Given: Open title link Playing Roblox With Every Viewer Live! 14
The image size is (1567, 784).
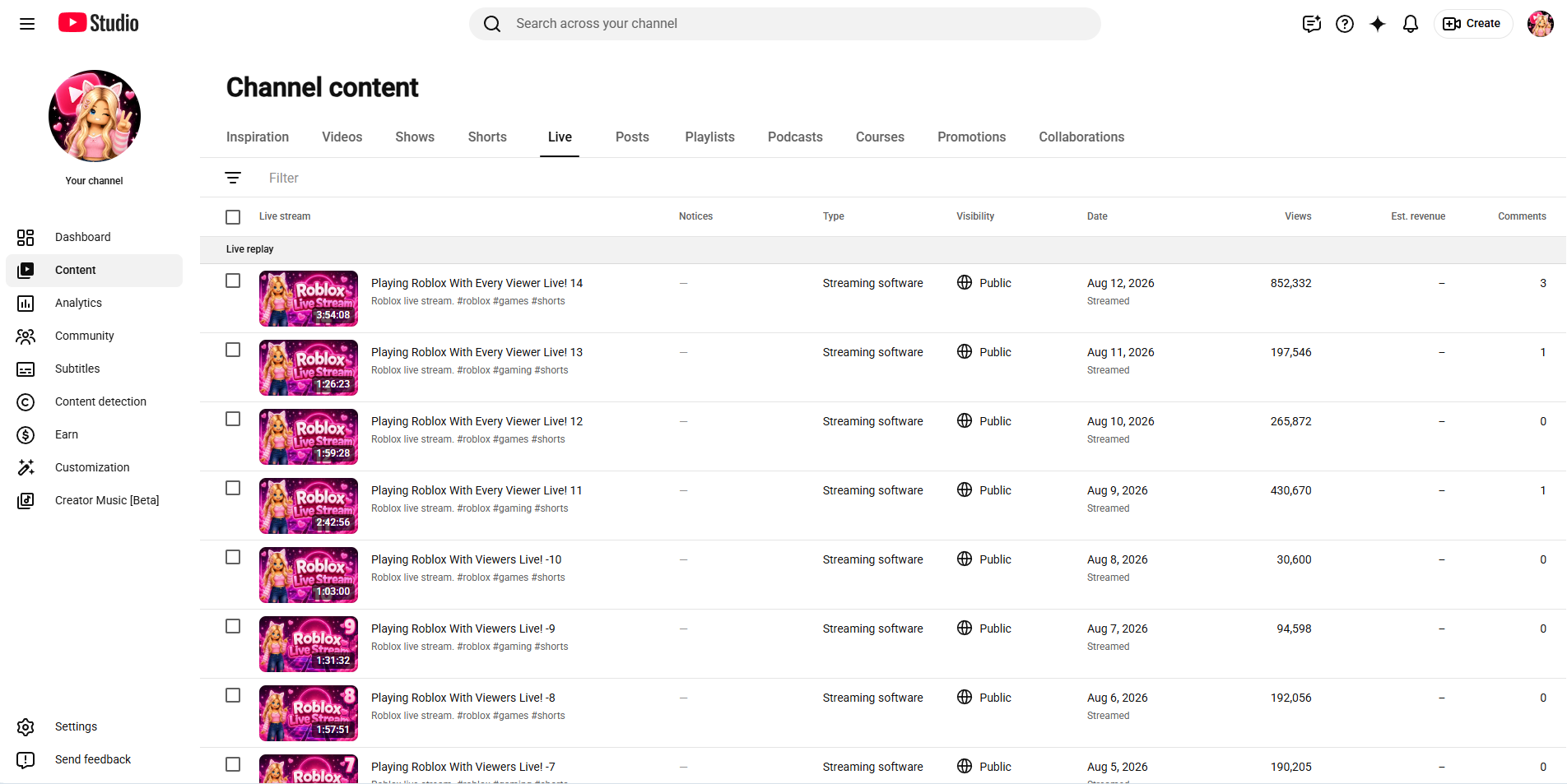Looking at the screenshot, I should click(x=477, y=283).
